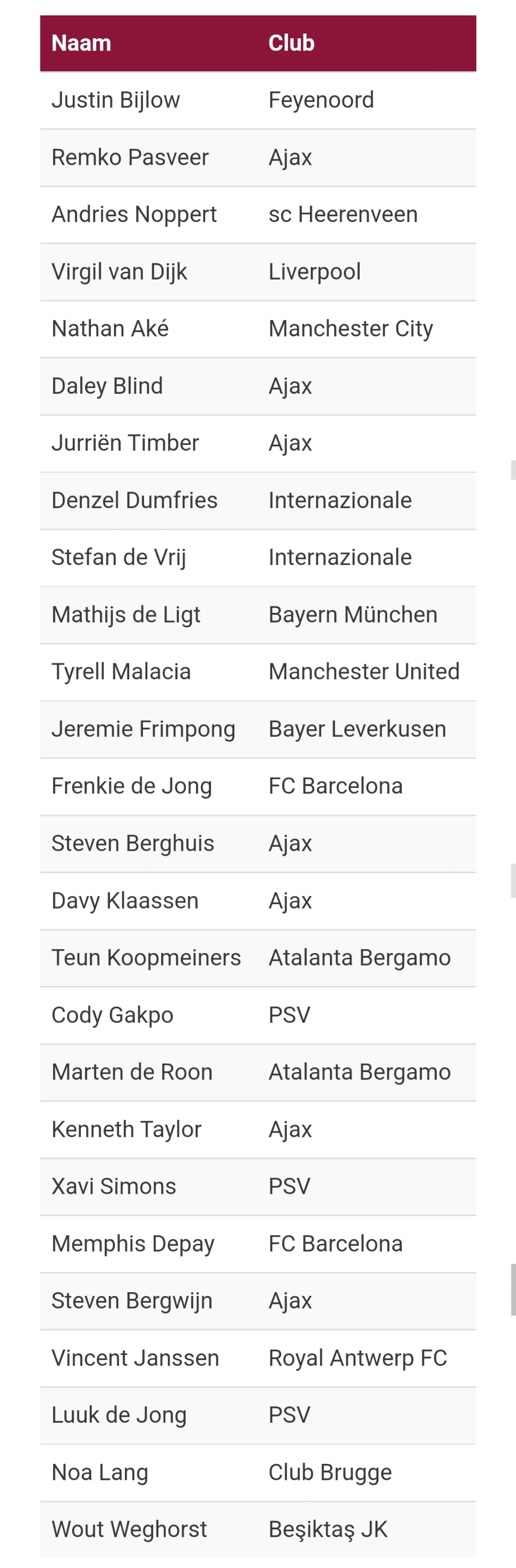Select Frenkie de Jong's name

click(x=131, y=787)
